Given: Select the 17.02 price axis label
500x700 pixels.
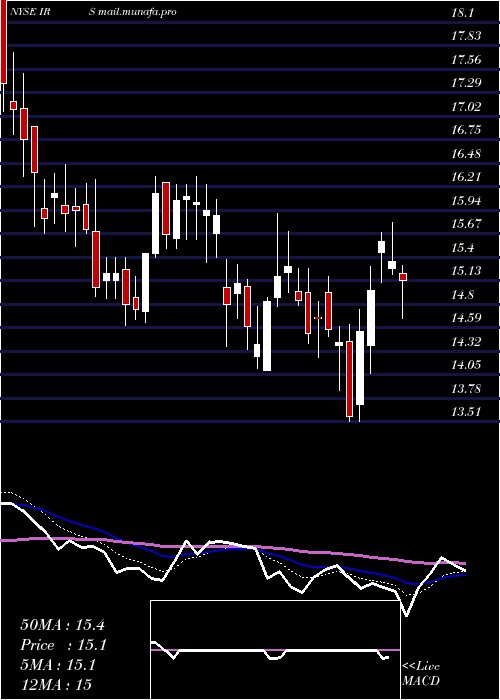Looking at the screenshot, I should pyautogui.click(x=466, y=106).
